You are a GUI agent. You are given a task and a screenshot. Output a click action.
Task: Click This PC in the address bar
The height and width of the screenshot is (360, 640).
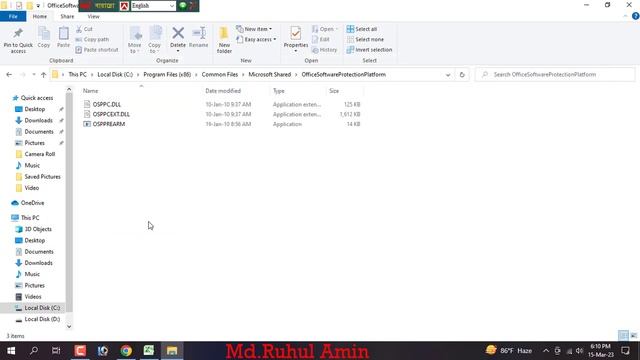point(78,75)
